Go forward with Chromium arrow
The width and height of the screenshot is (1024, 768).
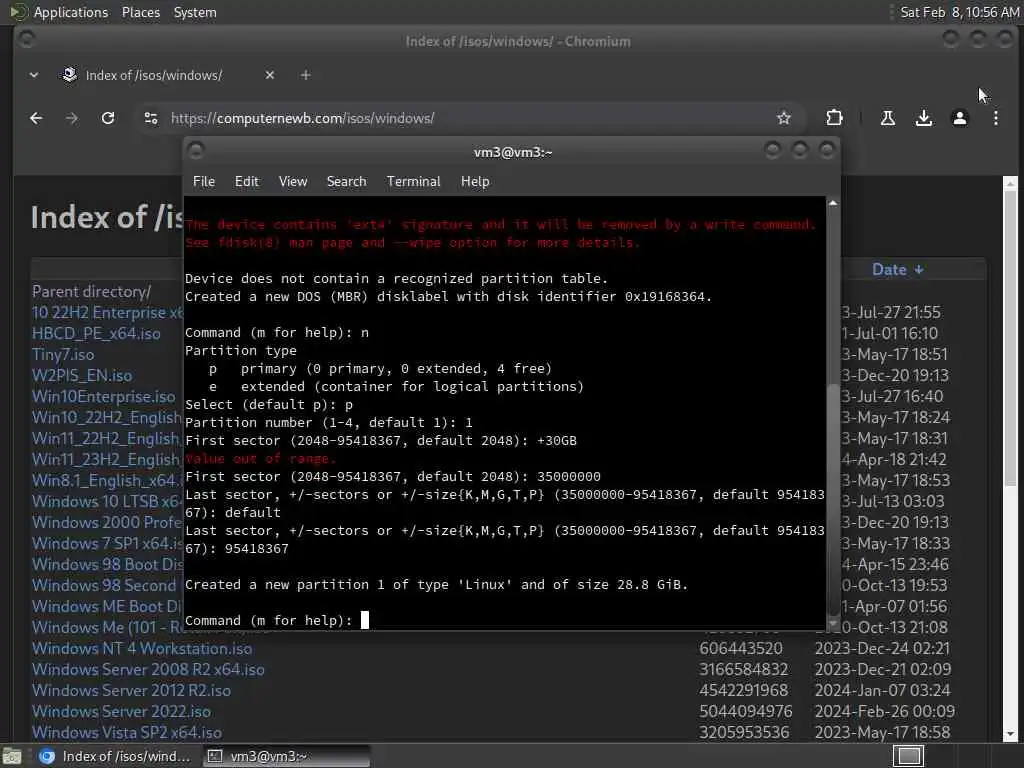[72, 118]
